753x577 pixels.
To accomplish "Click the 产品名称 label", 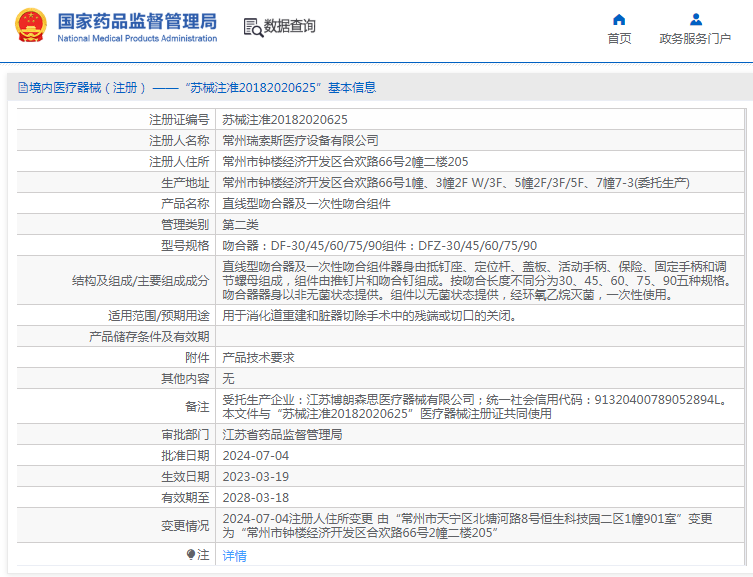I will [x=185, y=204].
